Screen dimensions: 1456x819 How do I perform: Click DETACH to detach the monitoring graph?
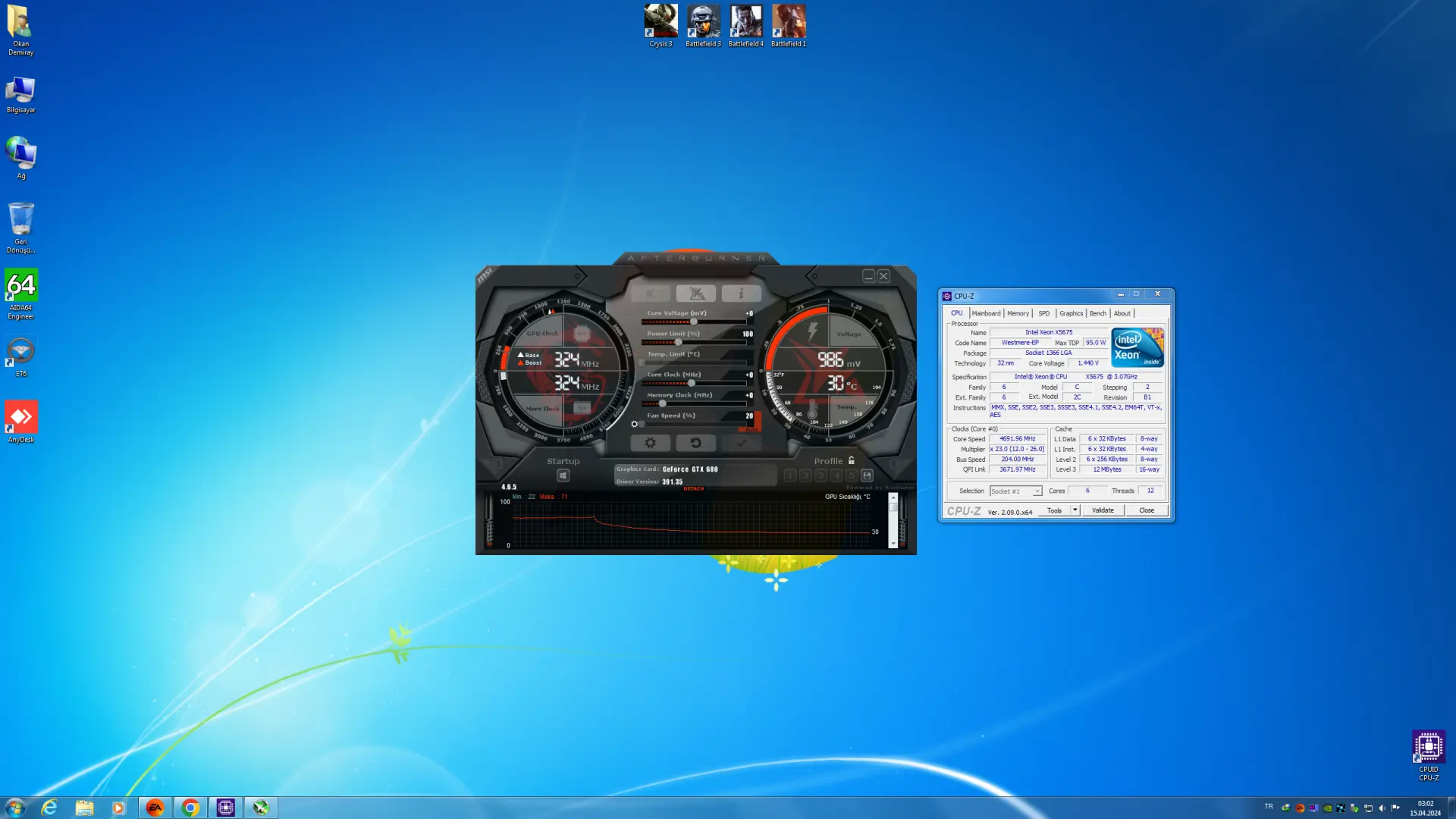click(x=693, y=489)
